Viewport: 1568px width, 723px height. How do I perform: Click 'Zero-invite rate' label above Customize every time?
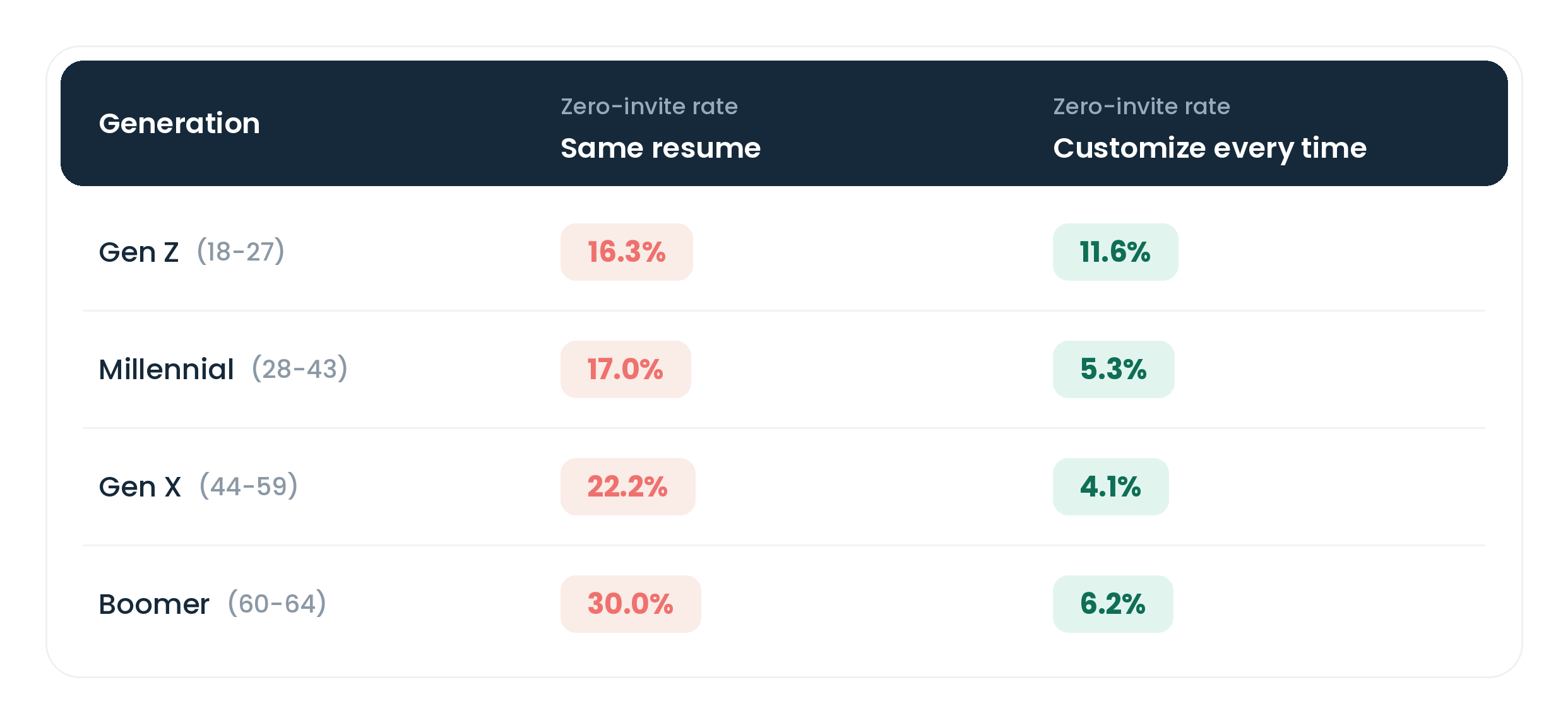tap(1141, 106)
